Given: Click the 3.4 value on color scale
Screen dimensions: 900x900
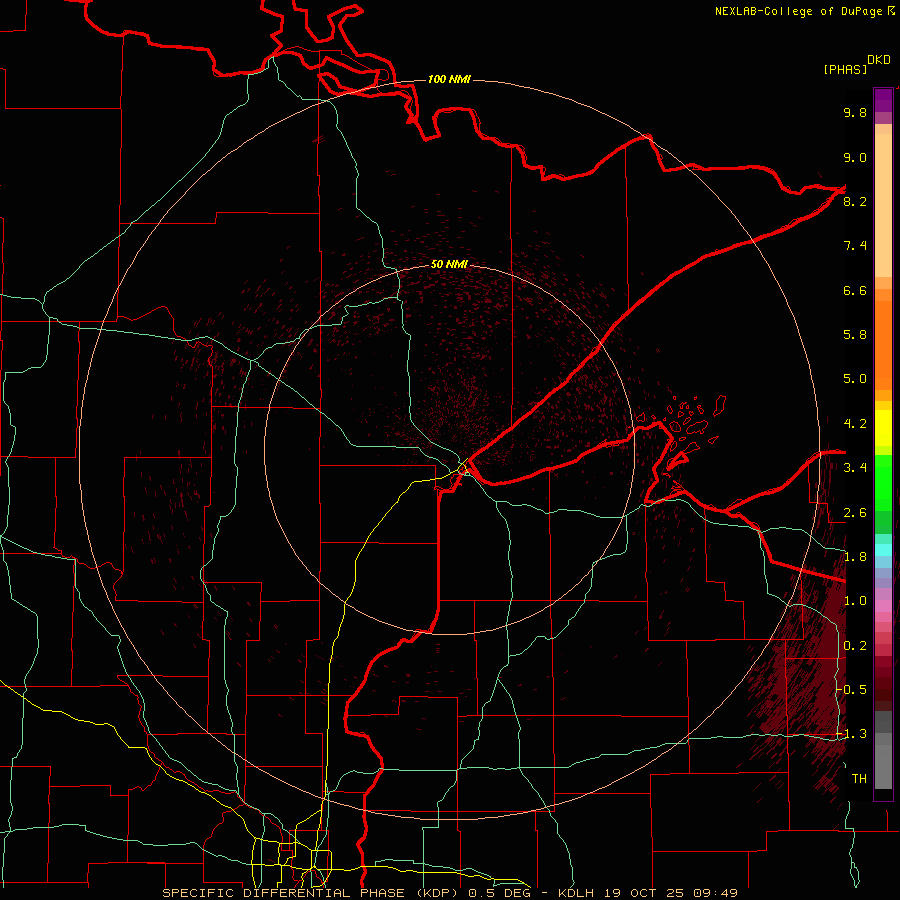Looking at the screenshot, I should (855, 468).
